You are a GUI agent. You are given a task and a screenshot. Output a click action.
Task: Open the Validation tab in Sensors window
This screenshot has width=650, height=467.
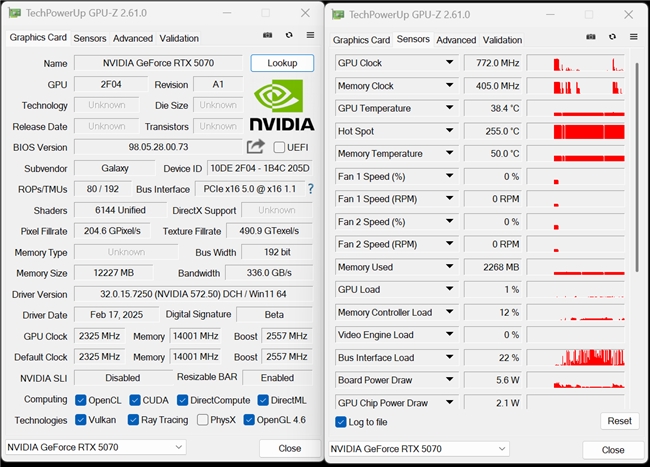[x=502, y=40]
